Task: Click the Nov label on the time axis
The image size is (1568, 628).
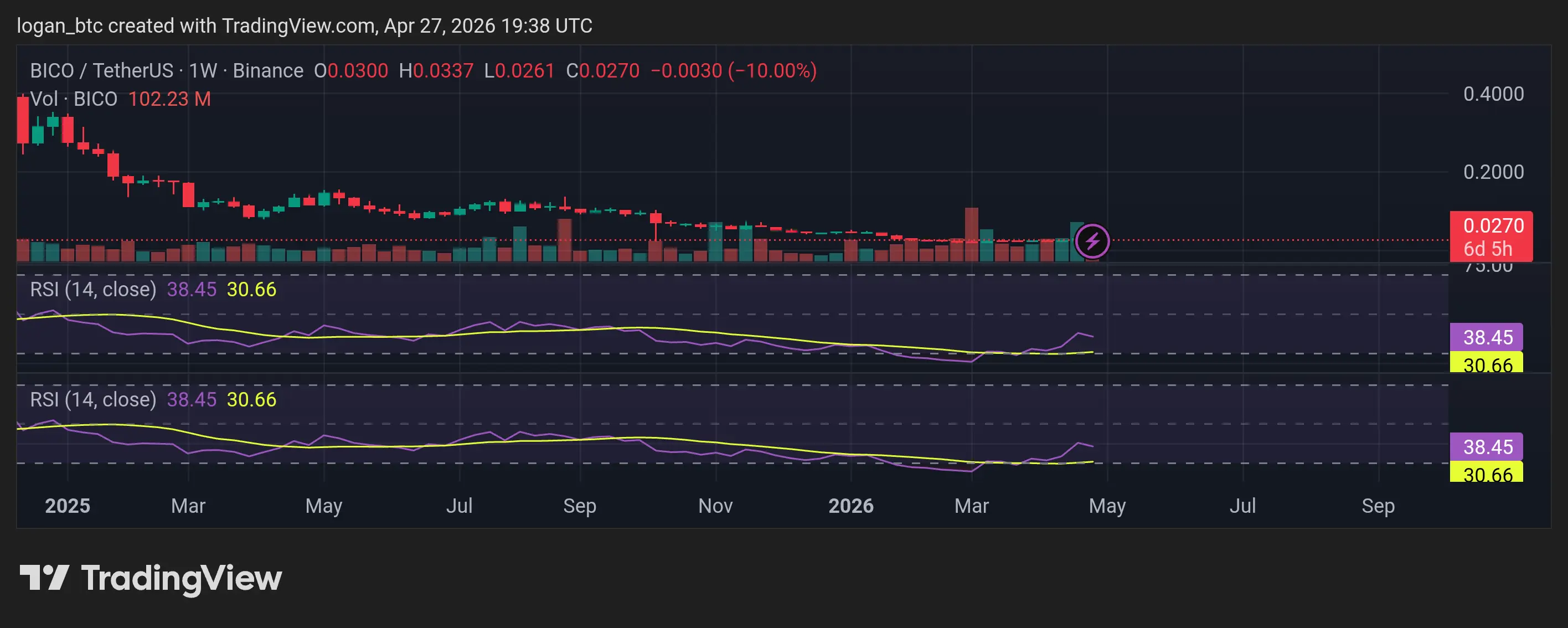Action: (715, 506)
